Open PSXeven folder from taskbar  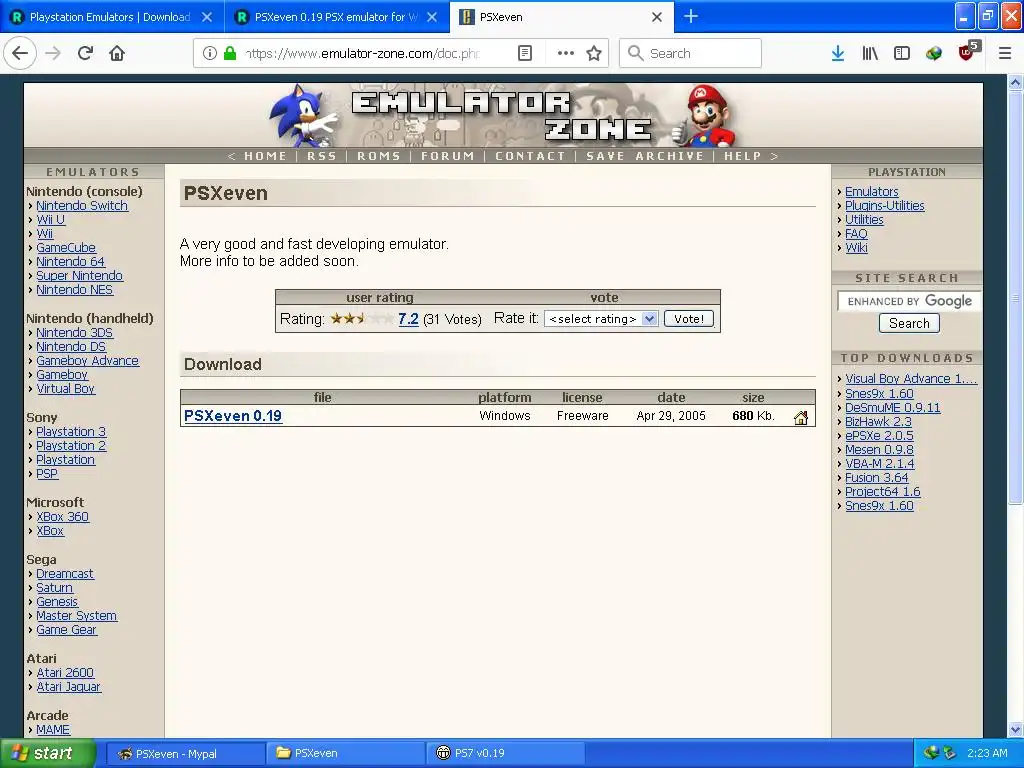[x=346, y=753]
